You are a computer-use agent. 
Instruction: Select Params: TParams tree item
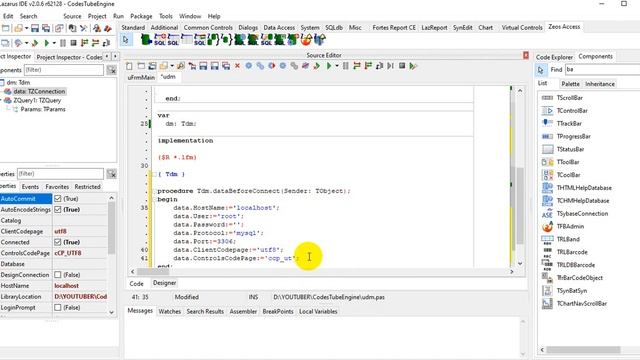click(43, 109)
